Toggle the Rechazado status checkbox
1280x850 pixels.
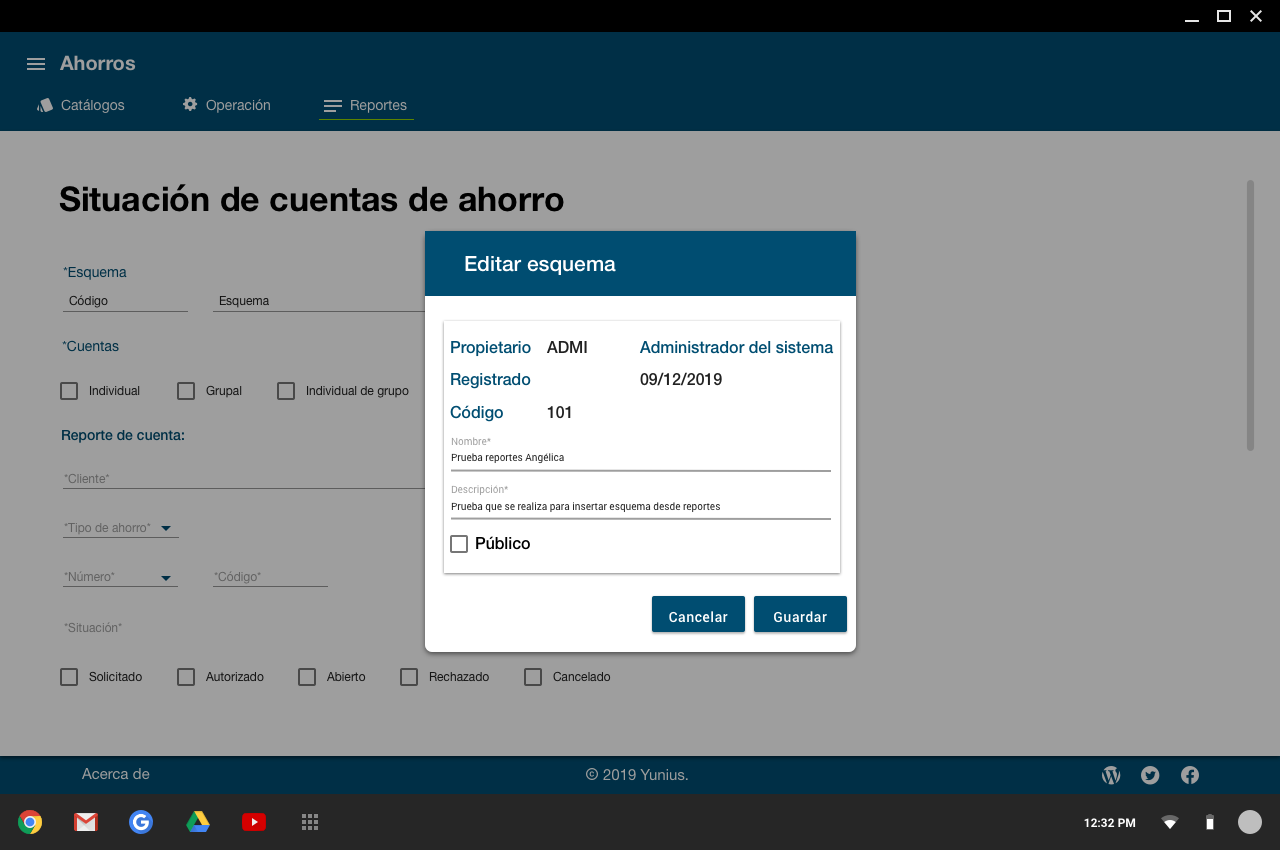click(x=409, y=677)
